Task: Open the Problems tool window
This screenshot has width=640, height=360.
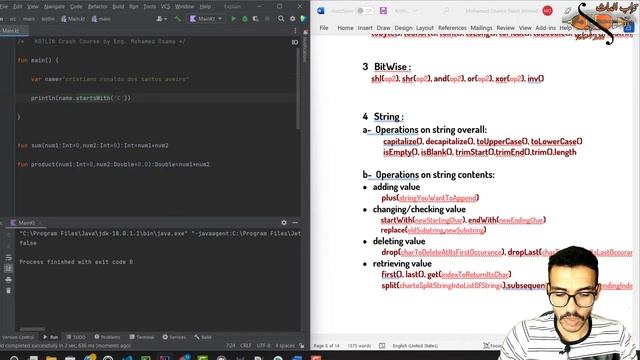Action: (107, 337)
